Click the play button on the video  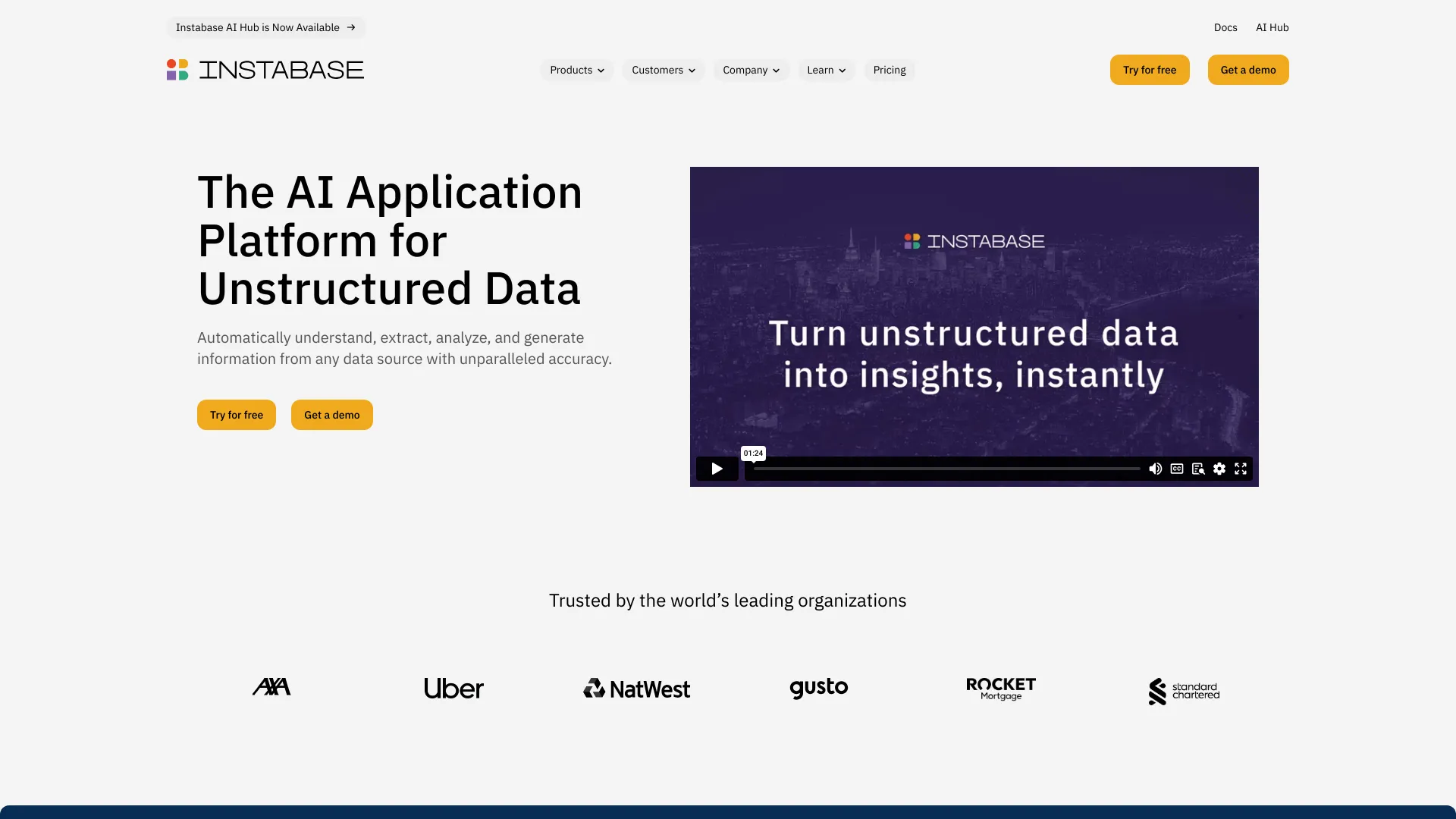(717, 468)
